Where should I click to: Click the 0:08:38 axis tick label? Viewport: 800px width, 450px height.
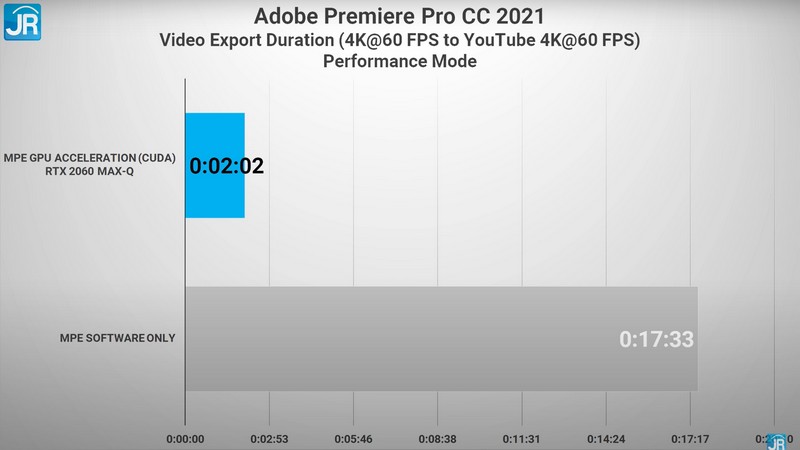tap(437, 438)
